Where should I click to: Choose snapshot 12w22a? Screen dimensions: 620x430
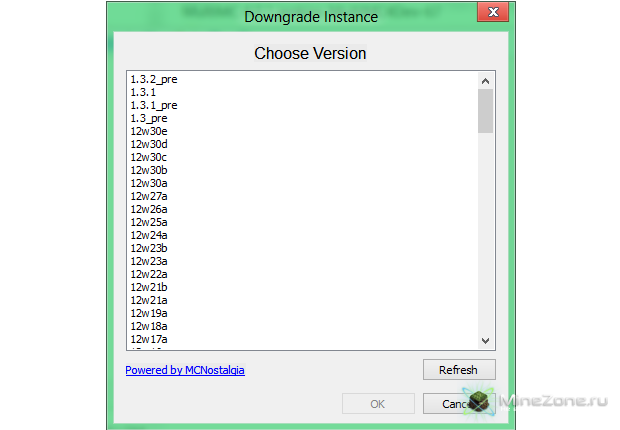coord(149,274)
